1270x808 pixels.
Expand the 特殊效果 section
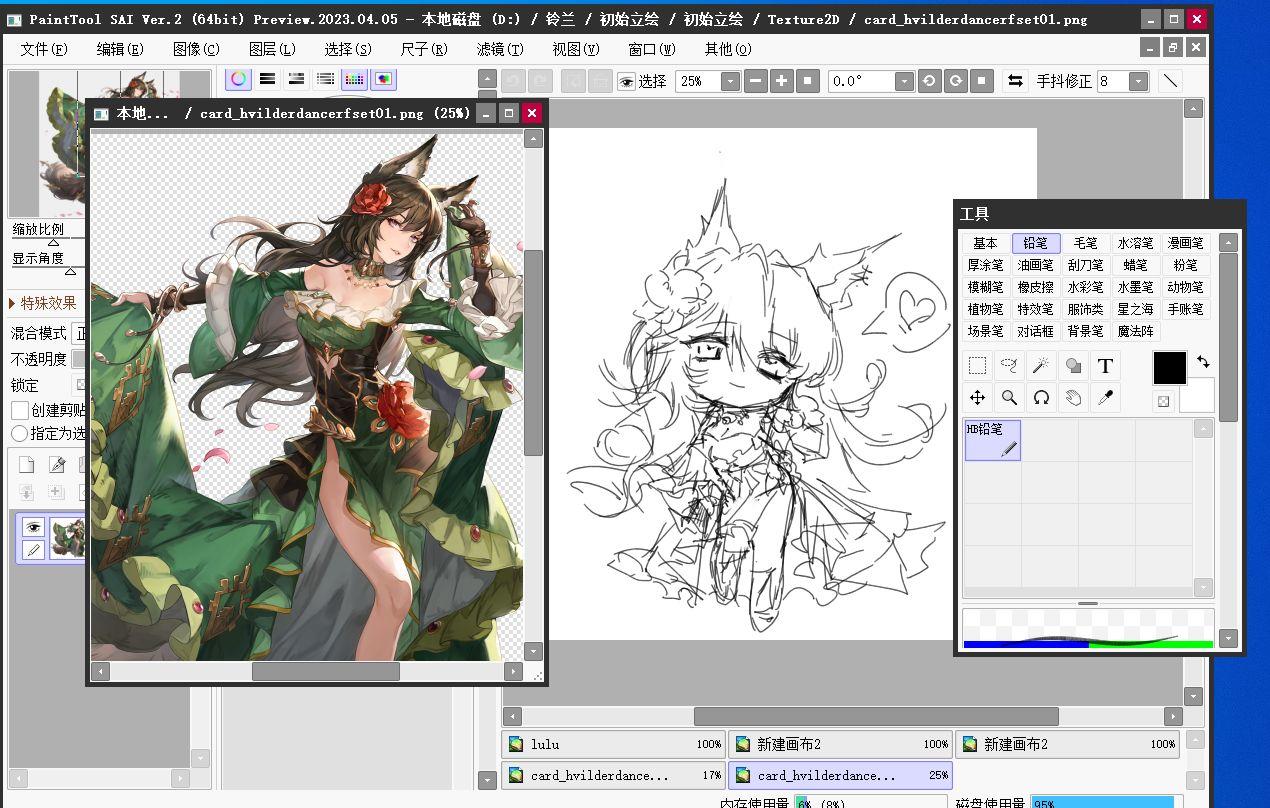[43, 303]
